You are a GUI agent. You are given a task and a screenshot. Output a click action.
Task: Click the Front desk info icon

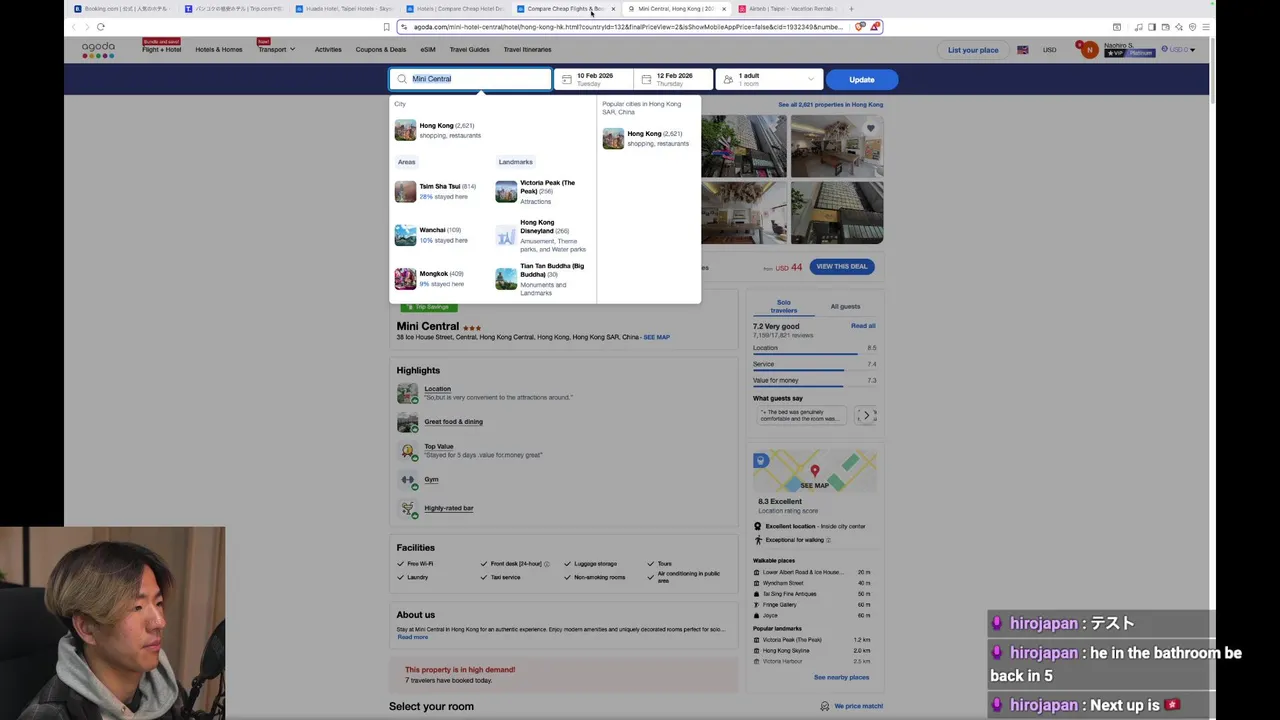[547, 564]
